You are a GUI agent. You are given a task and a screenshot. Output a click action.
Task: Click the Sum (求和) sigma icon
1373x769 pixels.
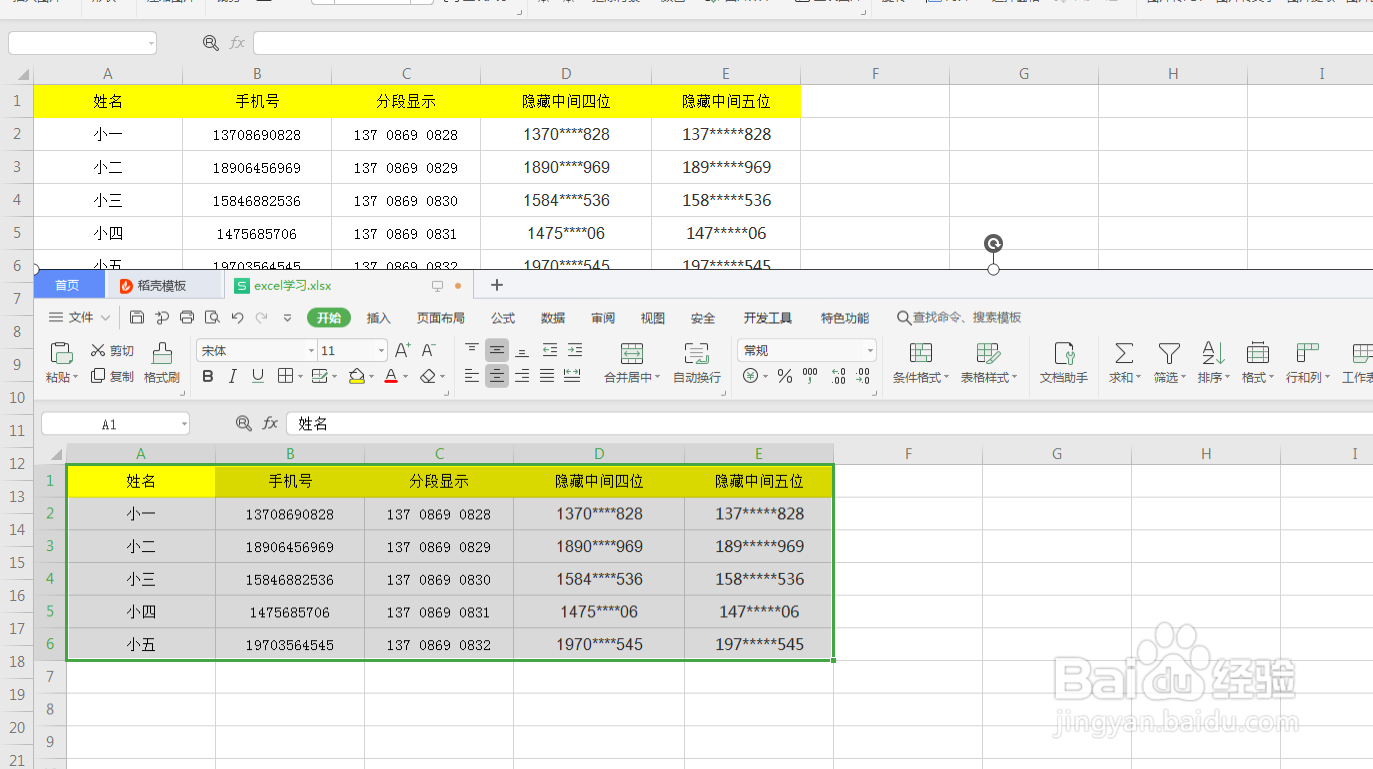[x=1124, y=353]
